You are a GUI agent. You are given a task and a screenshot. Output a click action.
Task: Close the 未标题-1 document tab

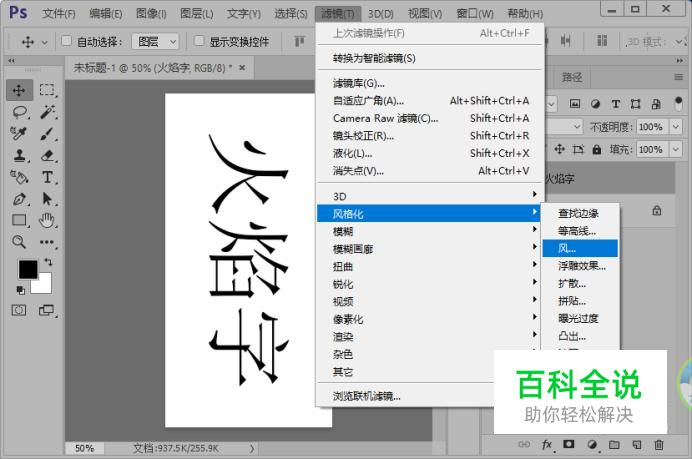point(242,68)
